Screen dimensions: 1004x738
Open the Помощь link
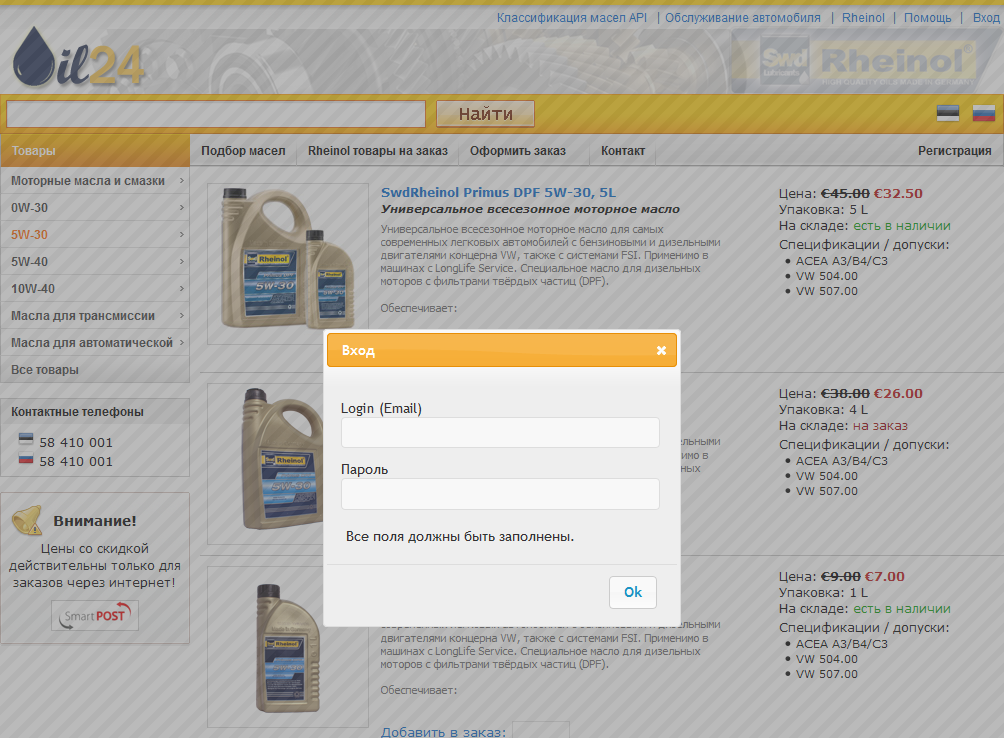pos(927,18)
